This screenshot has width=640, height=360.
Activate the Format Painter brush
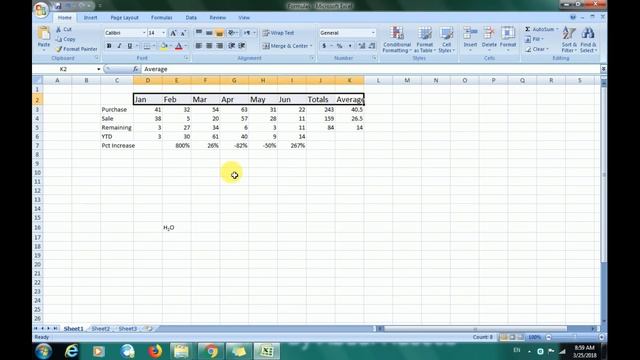(x=76, y=49)
